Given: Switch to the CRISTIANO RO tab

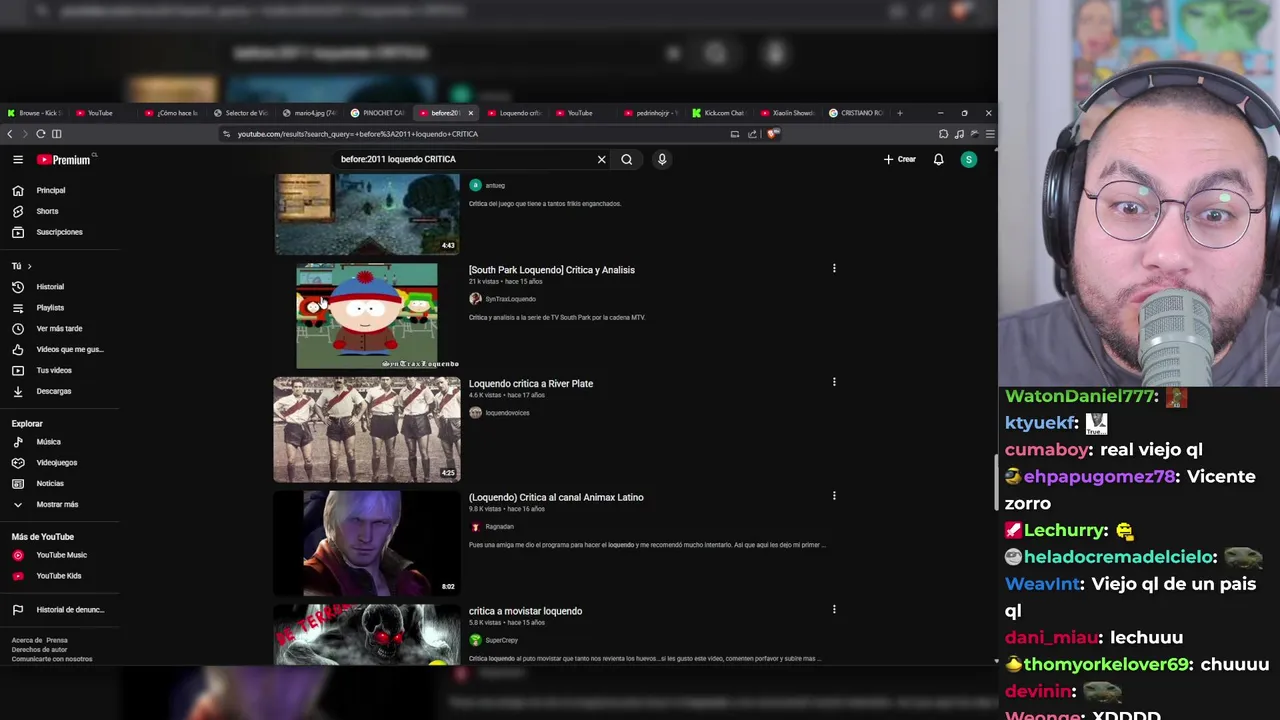Looking at the screenshot, I should [x=856, y=113].
